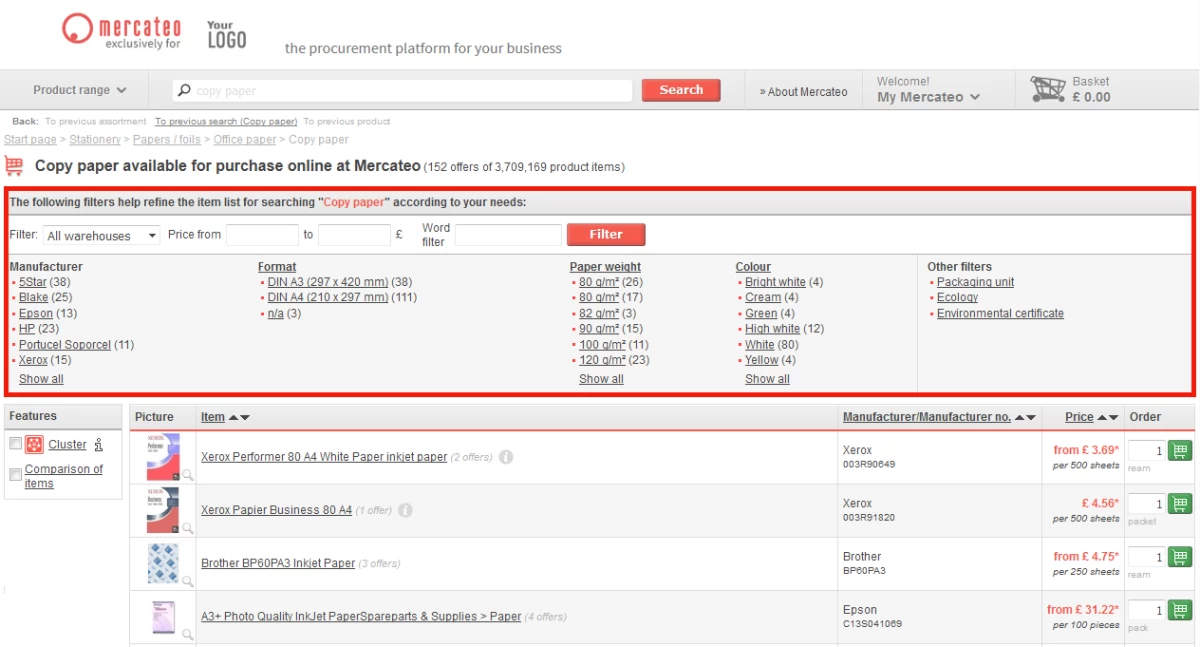The width and height of the screenshot is (1200, 647).
Task: Add Brother BP60PA3 Inkjet Paper to basket
Action: tap(1180, 557)
